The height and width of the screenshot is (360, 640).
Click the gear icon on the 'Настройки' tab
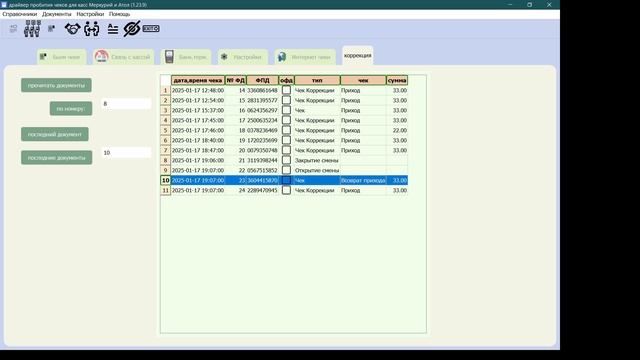224,57
